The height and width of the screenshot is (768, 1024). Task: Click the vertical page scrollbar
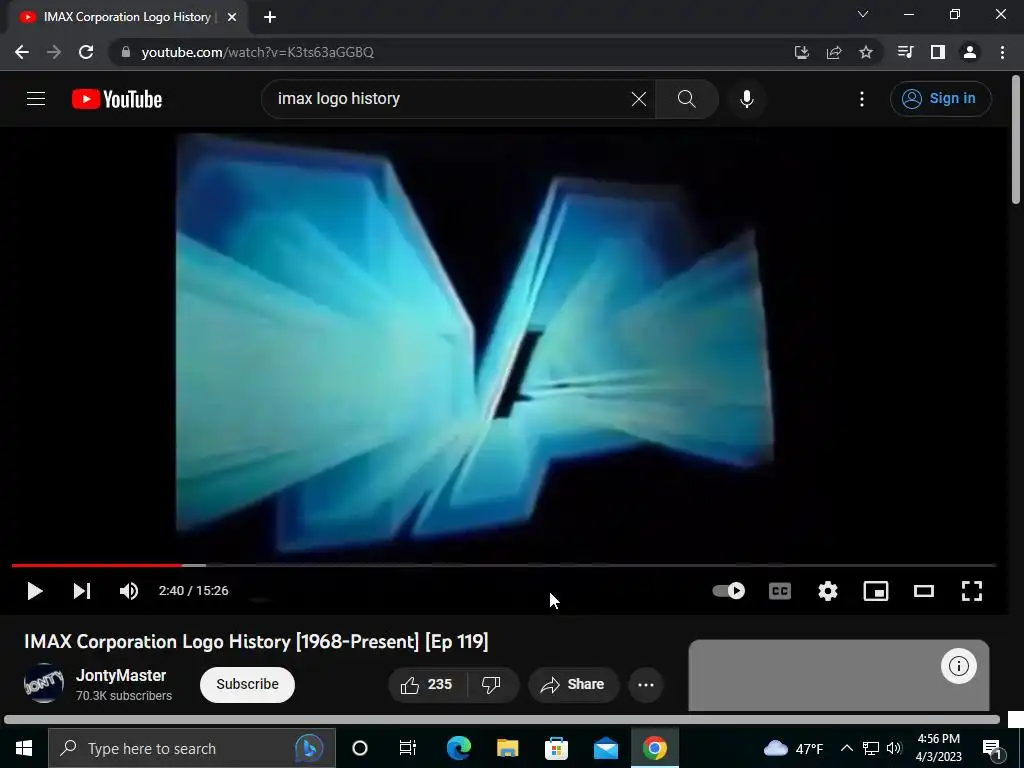pos(1016,140)
